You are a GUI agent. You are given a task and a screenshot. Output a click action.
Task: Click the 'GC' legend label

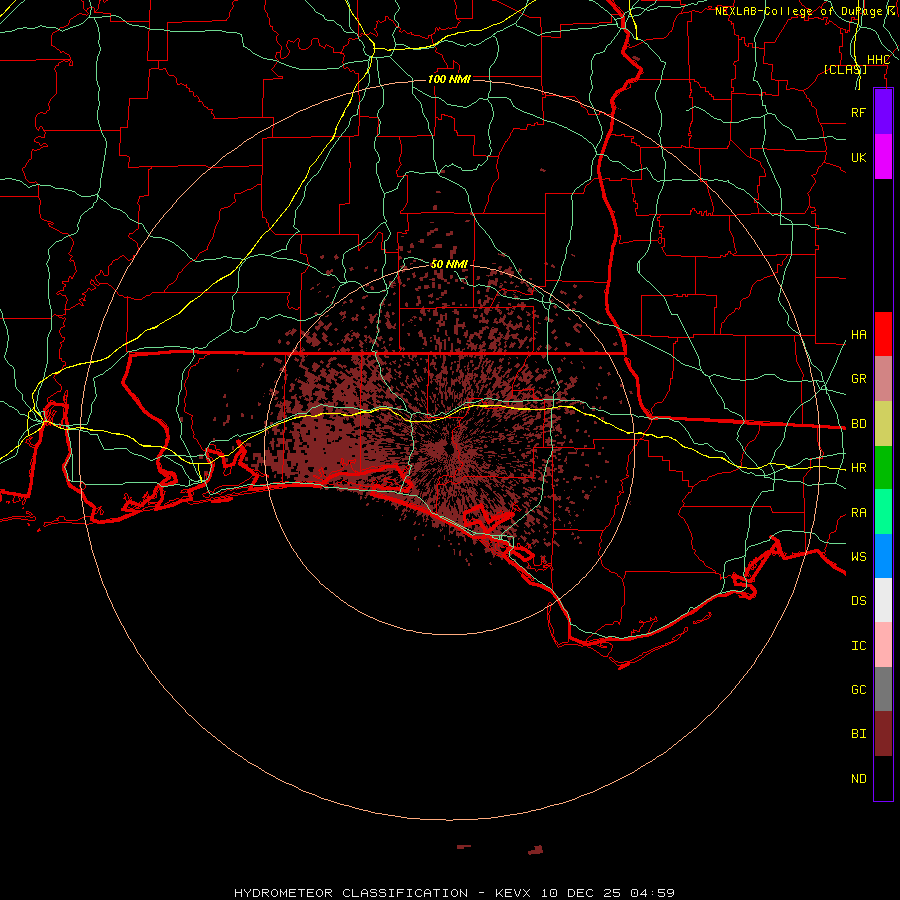tap(858, 689)
